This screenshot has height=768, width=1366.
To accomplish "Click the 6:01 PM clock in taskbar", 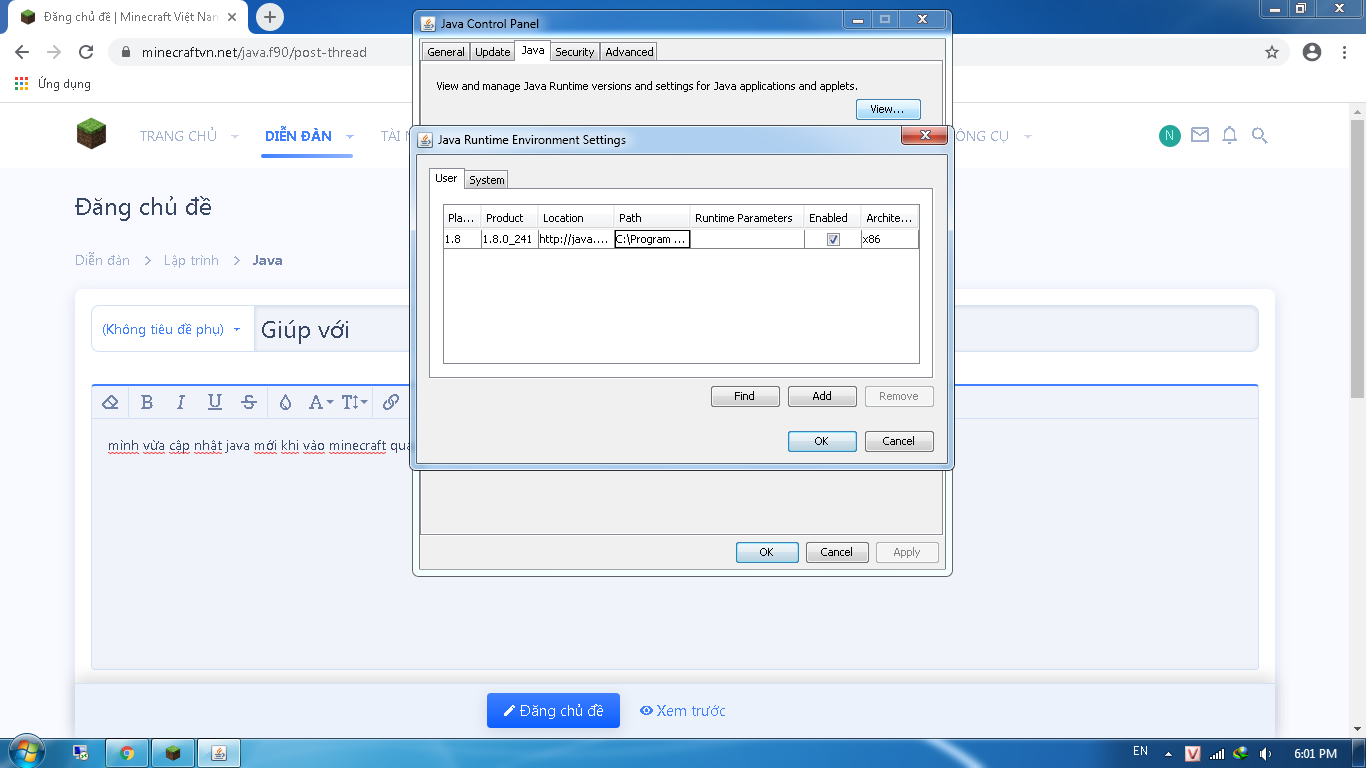I will [1315, 753].
